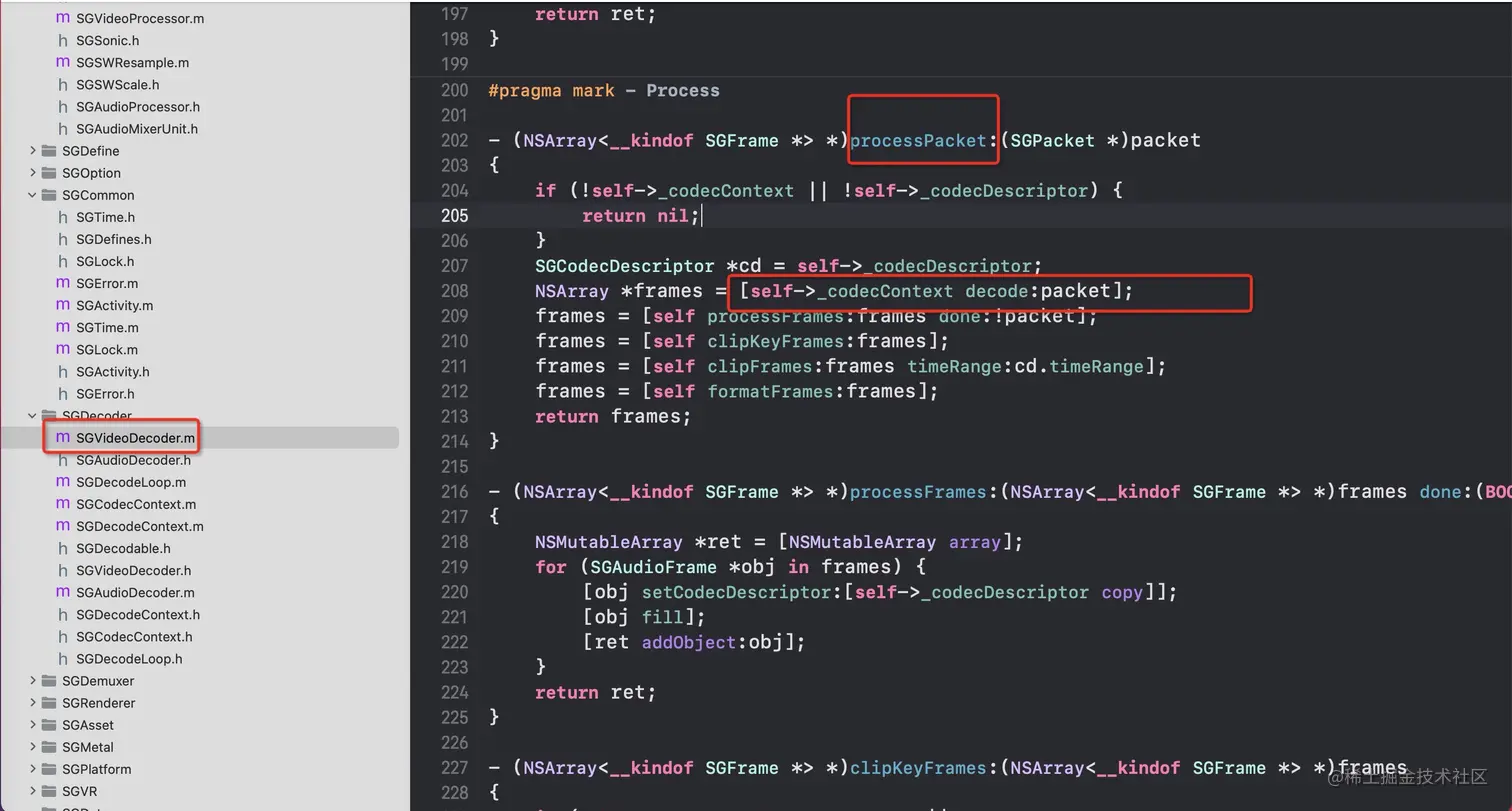Click the header icon beside SGAudioMixerUnit.h
Screen dimensions: 1512x811
[63, 128]
